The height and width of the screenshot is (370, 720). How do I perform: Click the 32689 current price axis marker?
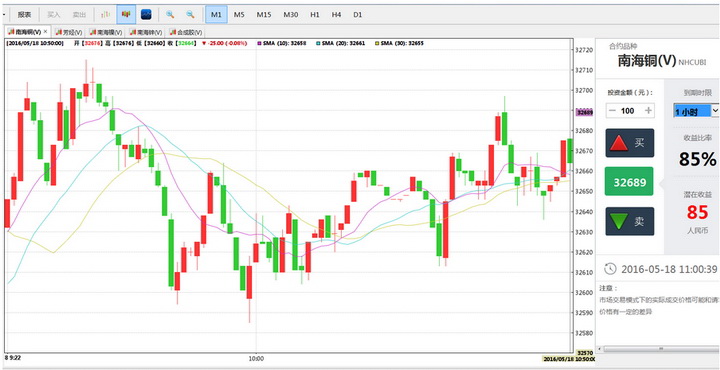585,112
